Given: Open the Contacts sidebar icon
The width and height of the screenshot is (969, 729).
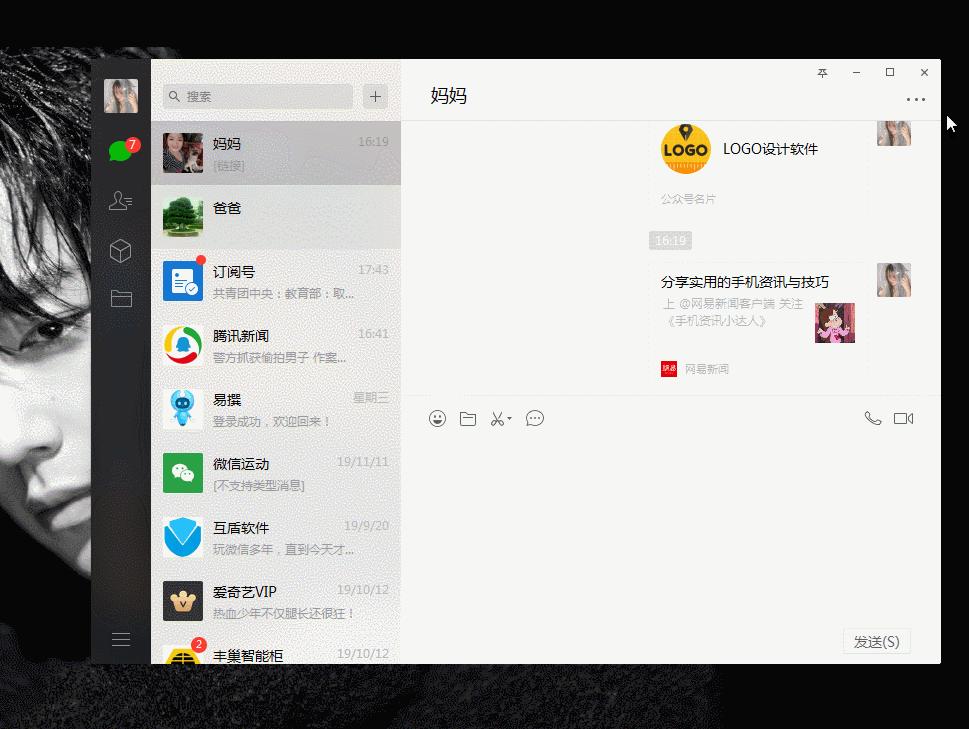Looking at the screenshot, I should click(x=121, y=200).
